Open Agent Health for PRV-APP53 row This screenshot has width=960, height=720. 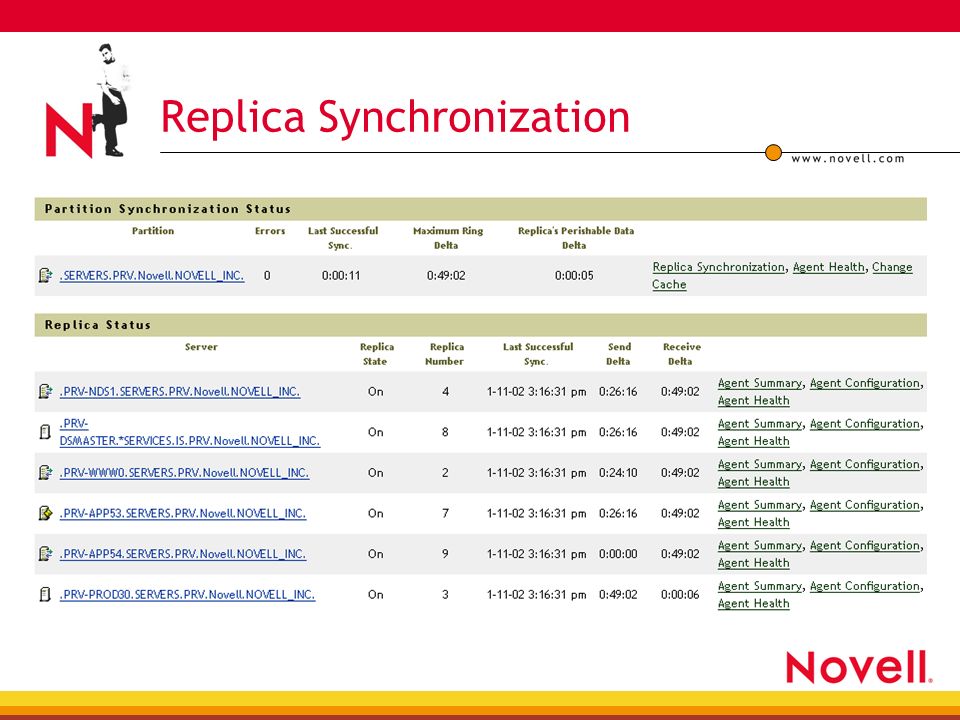[754, 522]
